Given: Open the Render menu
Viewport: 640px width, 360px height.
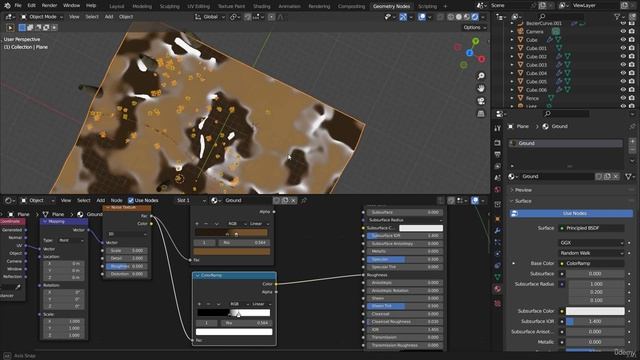Looking at the screenshot, I should (x=49, y=6).
